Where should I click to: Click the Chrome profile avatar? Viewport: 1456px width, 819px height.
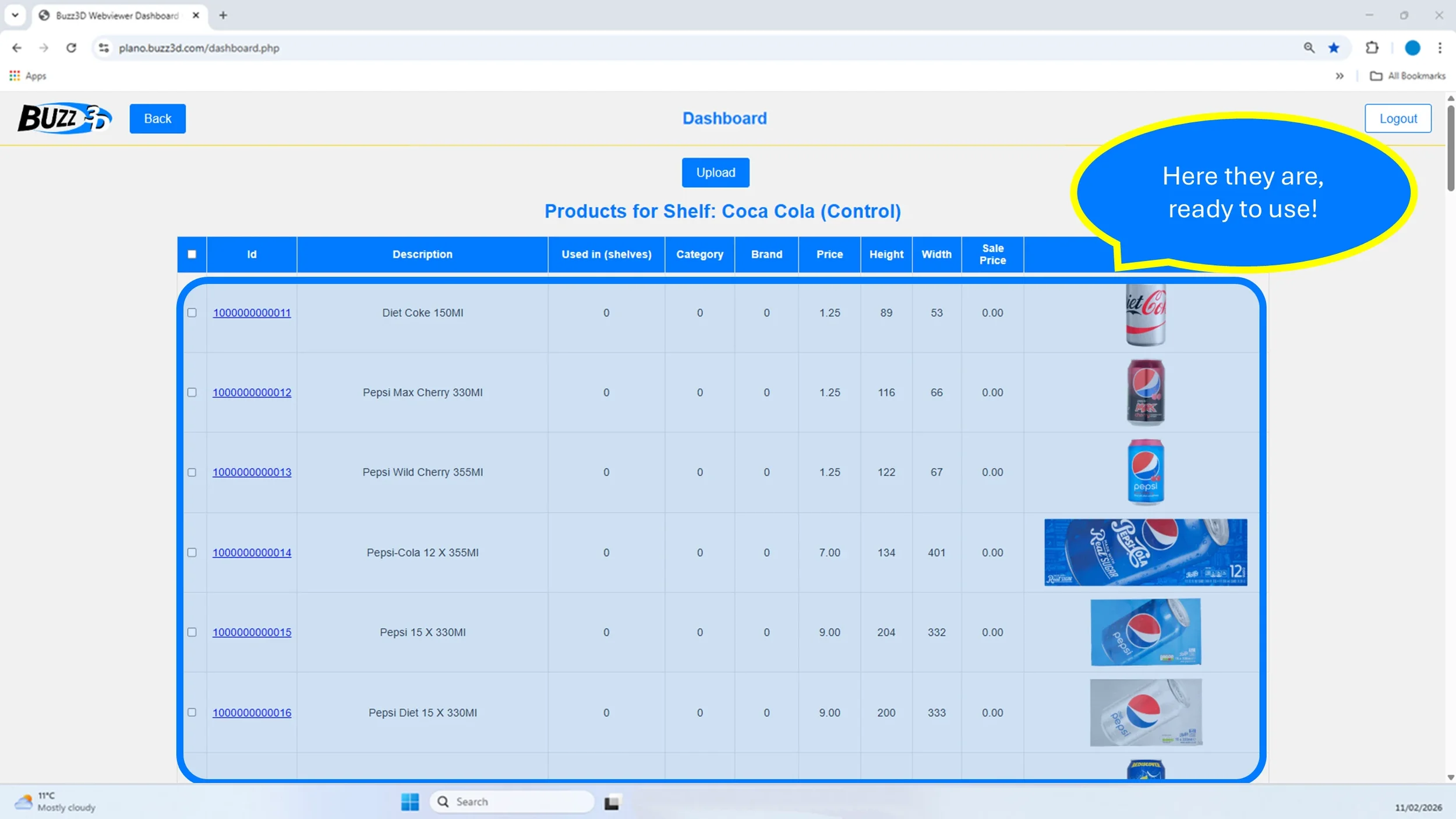(x=1412, y=48)
